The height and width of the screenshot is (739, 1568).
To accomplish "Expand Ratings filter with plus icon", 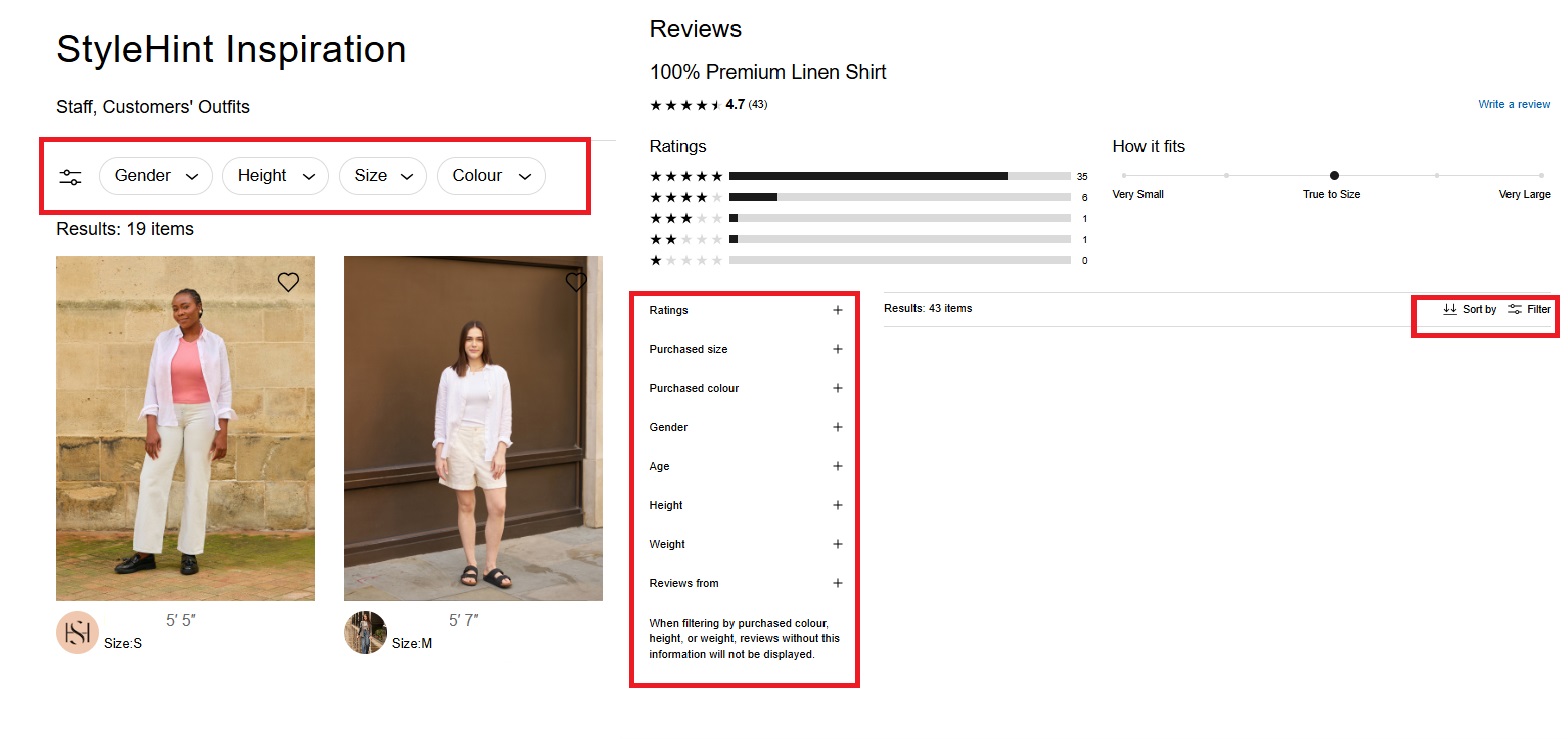I will pyautogui.click(x=838, y=310).
